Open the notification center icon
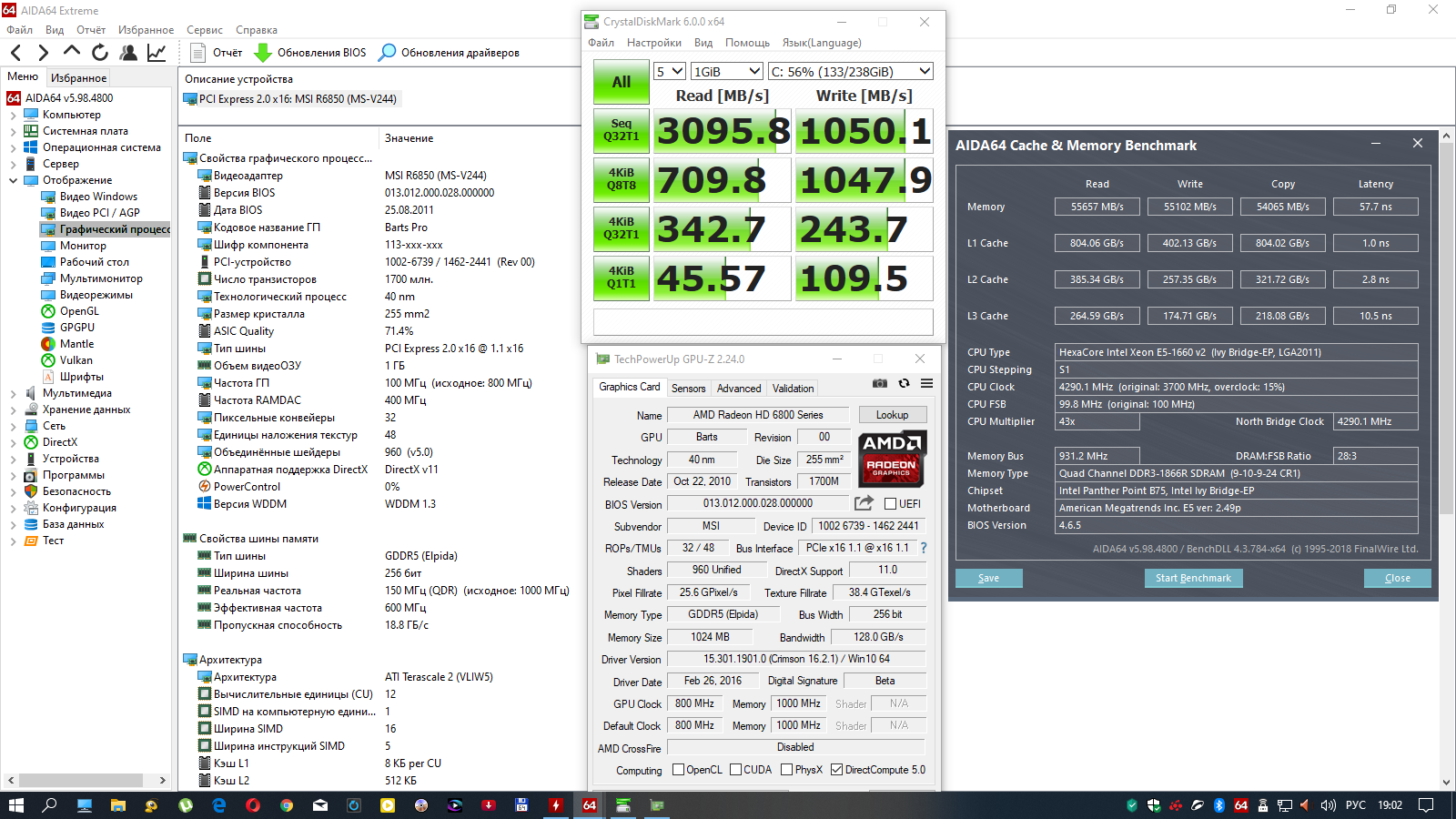 [1426, 805]
